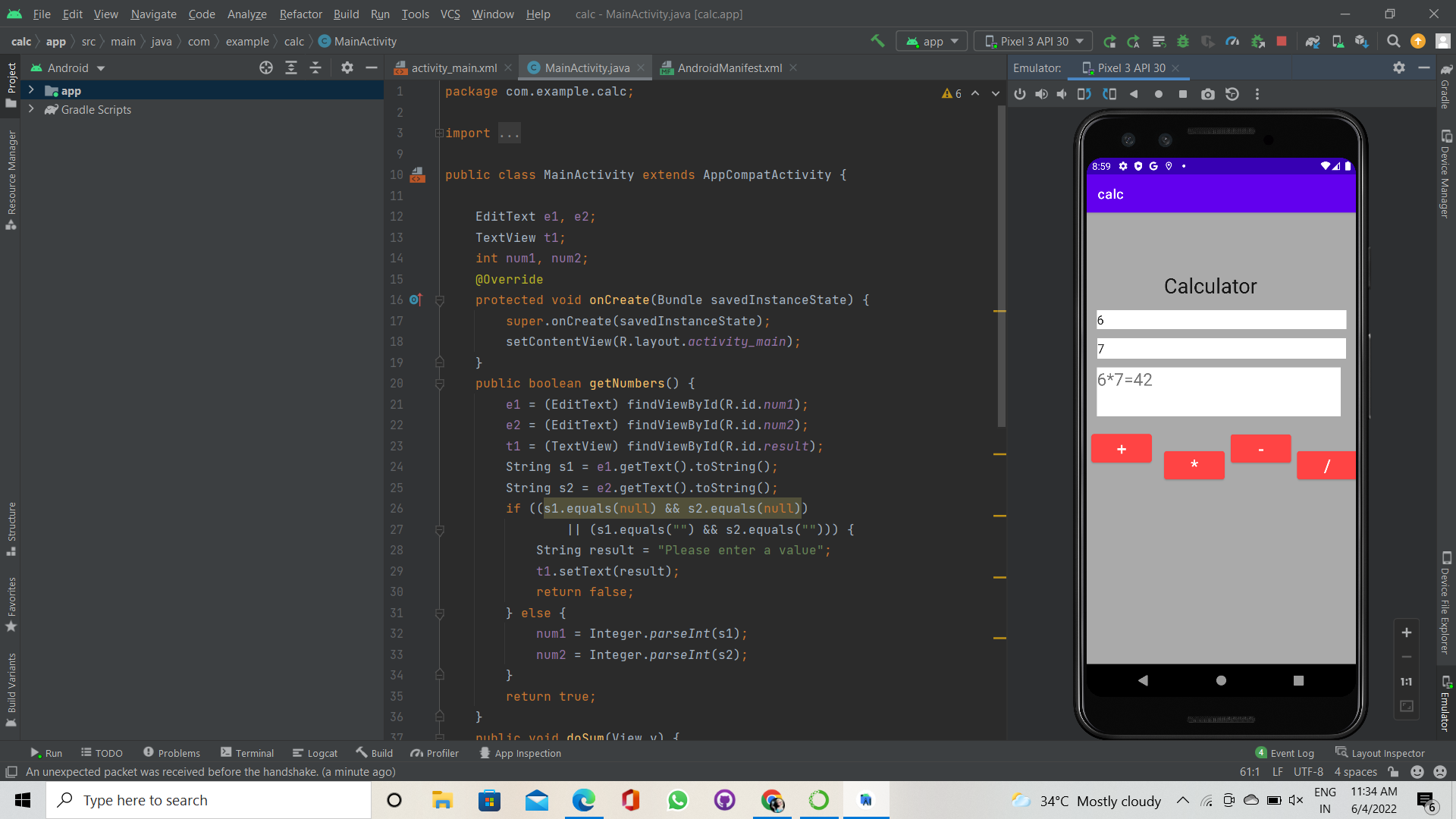
Task: Click the emulator power button
Action: (x=1019, y=94)
